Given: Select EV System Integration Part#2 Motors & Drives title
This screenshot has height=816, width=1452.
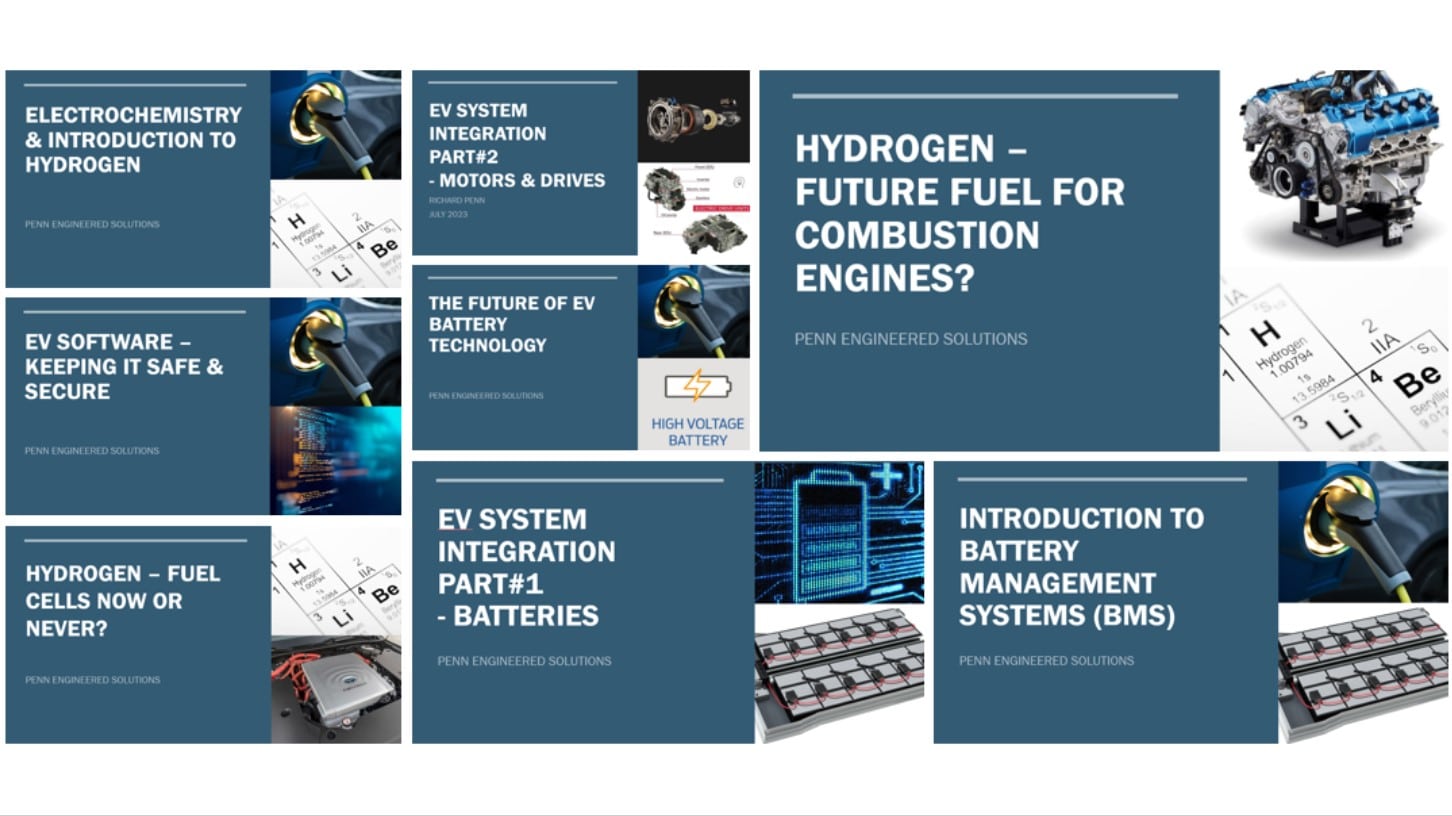Looking at the screenshot, I should pyautogui.click(x=516, y=145).
